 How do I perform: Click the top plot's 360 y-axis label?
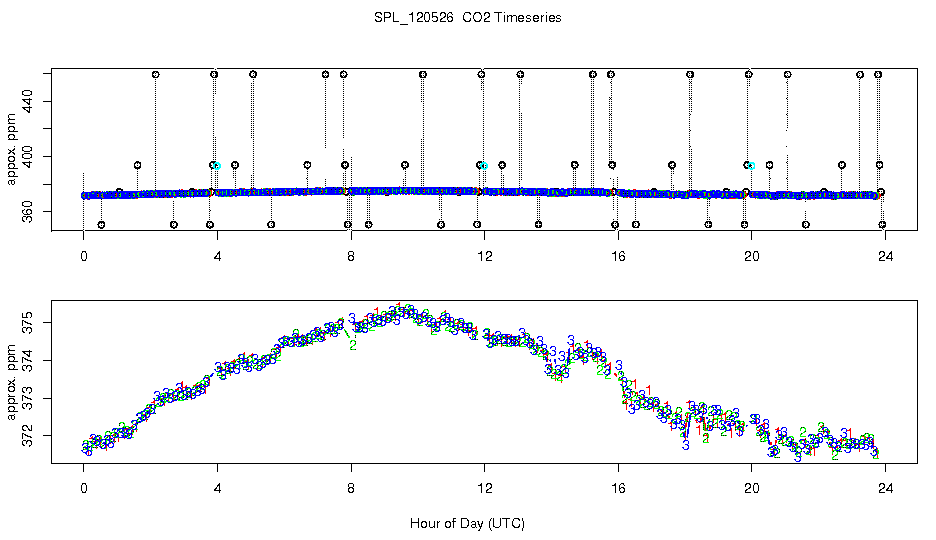pyautogui.click(x=28, y=212)
